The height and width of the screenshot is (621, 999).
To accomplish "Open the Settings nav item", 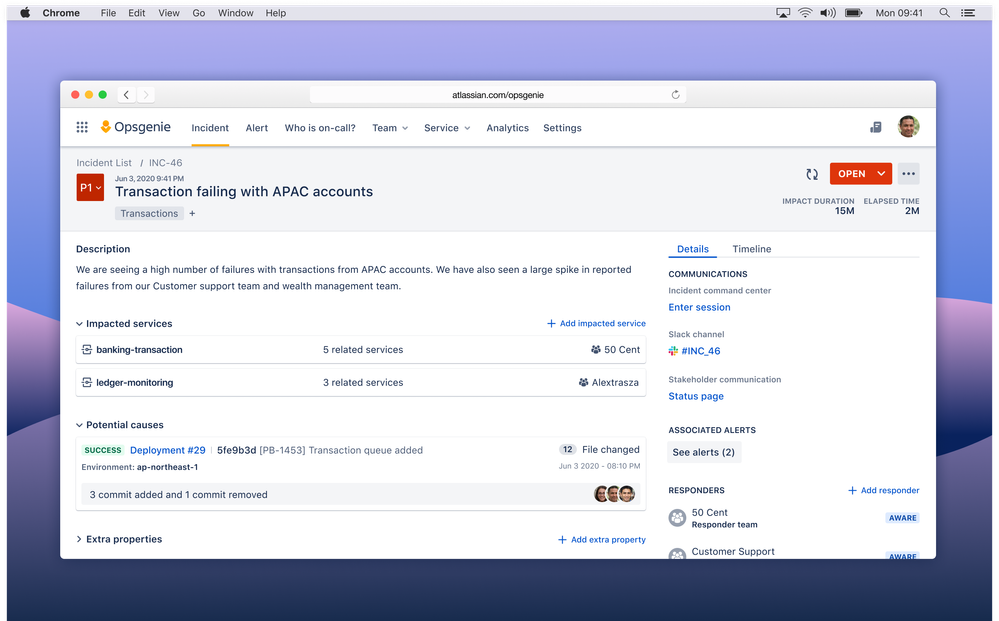I will point(562,128).
